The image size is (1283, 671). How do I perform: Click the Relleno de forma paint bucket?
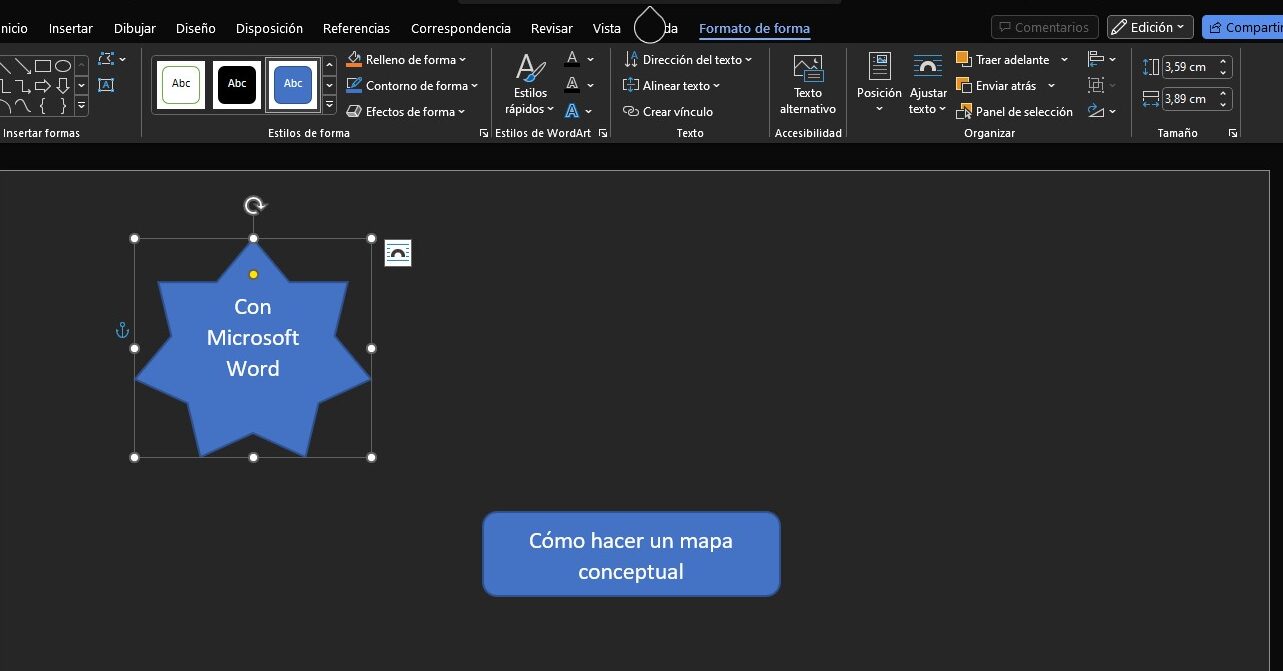pos(354,60)
